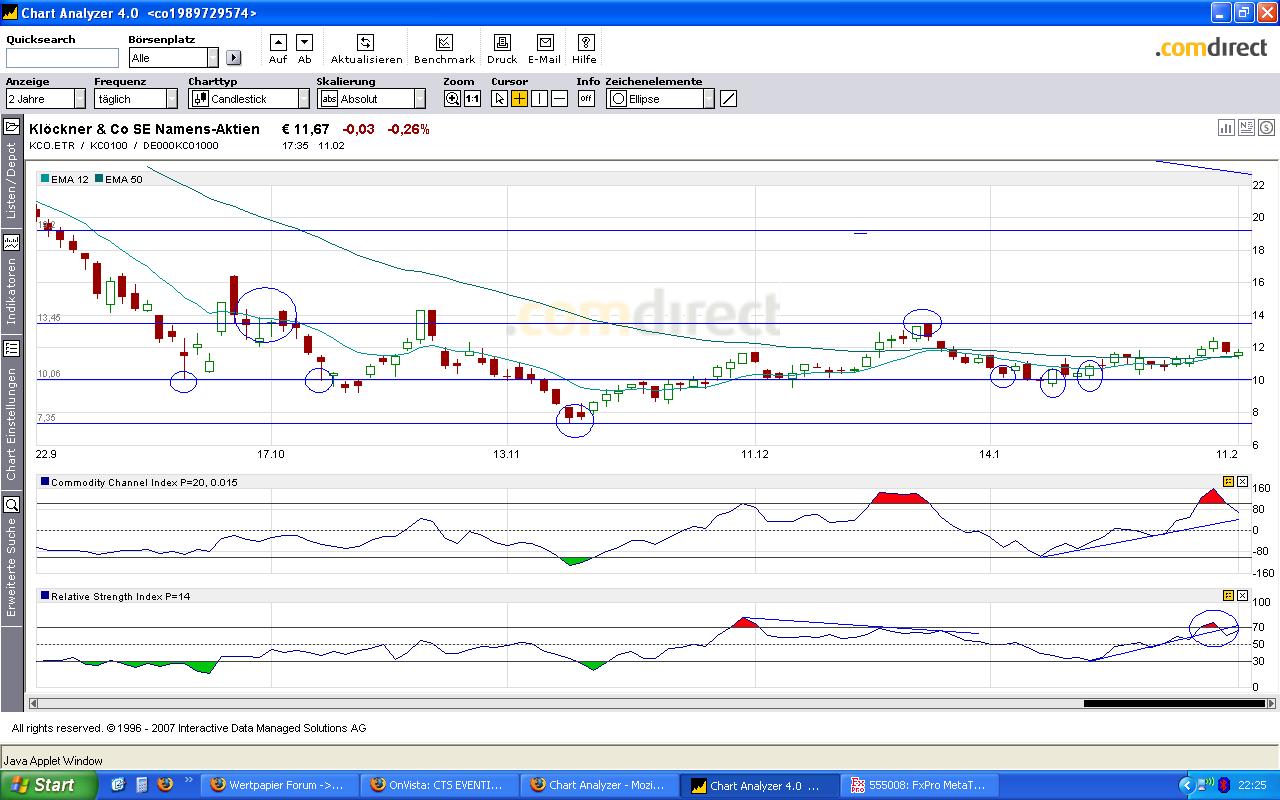Toggle the Info off switch
Viewport: 1280px width, 800px height.
coord(586,98)
